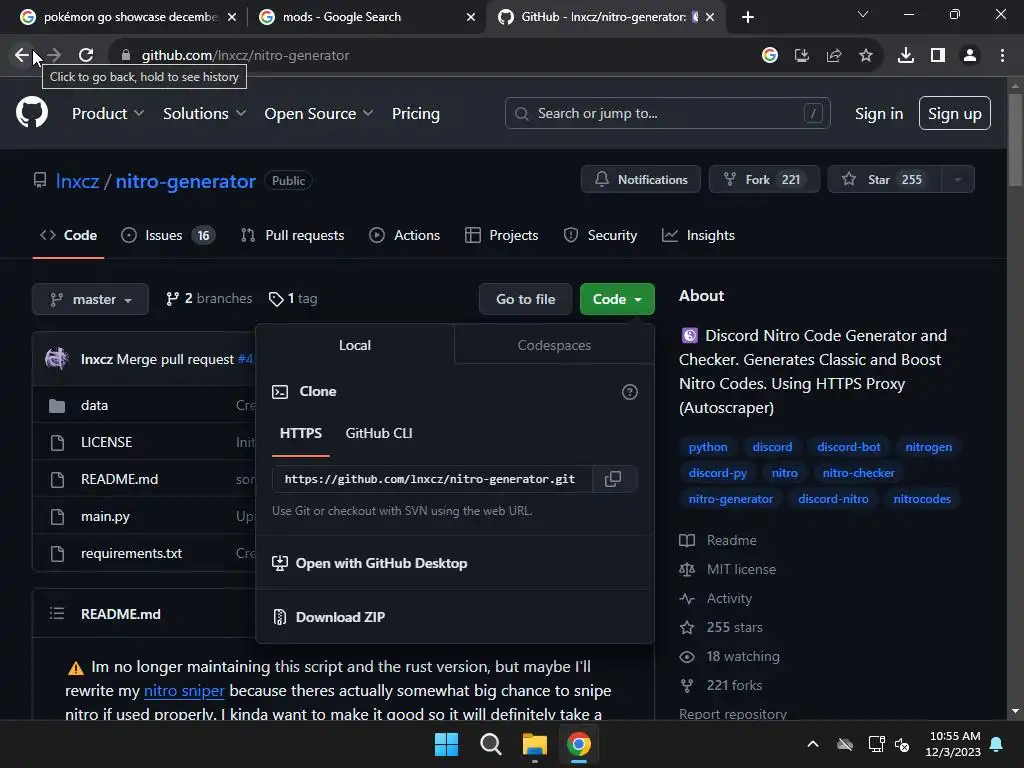Viewport: 1024px width, 768px height.
Task: Copy the HTTPS clone URL to clipboard
Action: pyautogui.click(x=613, y=479)
